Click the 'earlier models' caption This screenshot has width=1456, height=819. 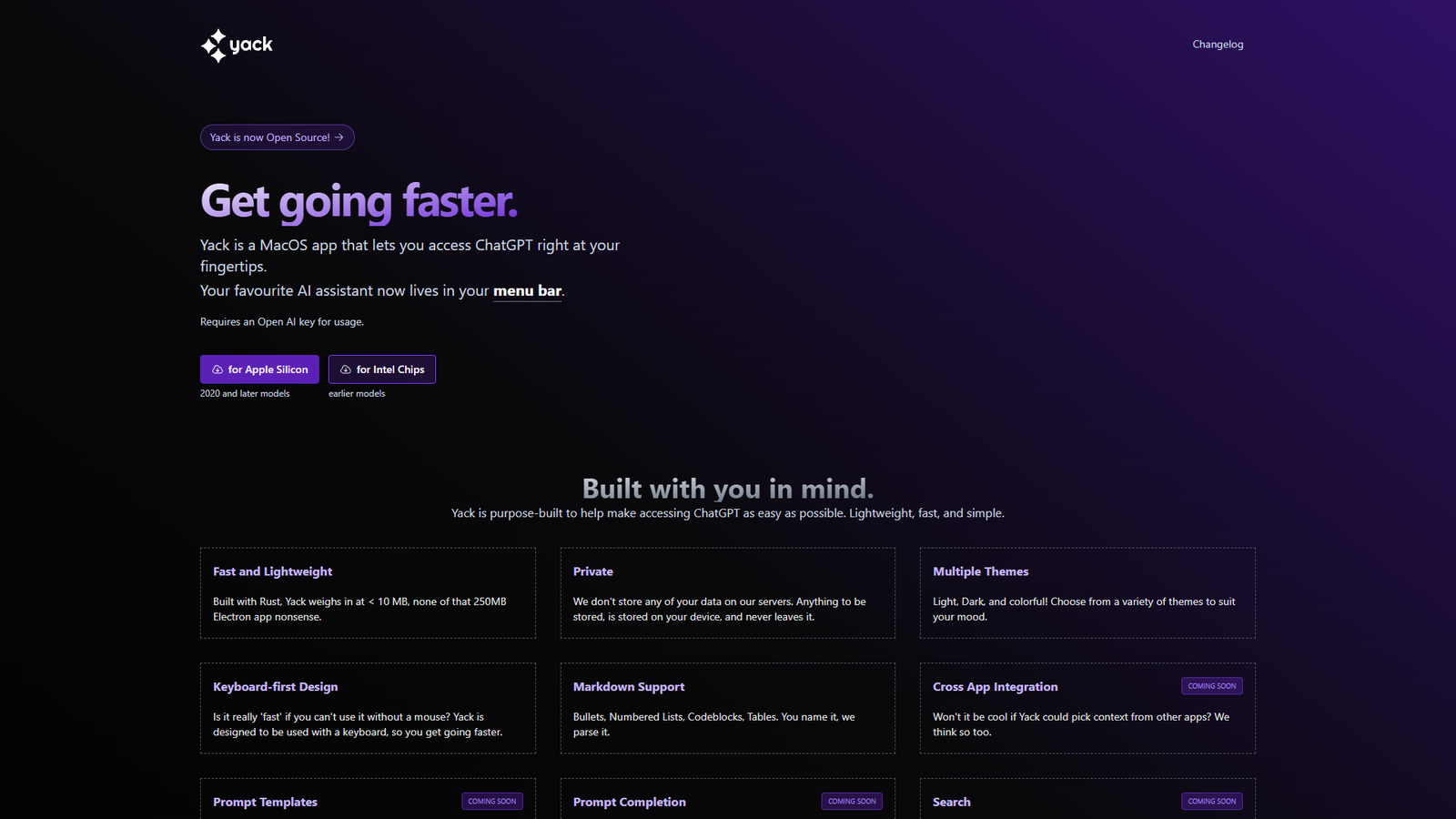pyautogui.click(x=357, y=394)
